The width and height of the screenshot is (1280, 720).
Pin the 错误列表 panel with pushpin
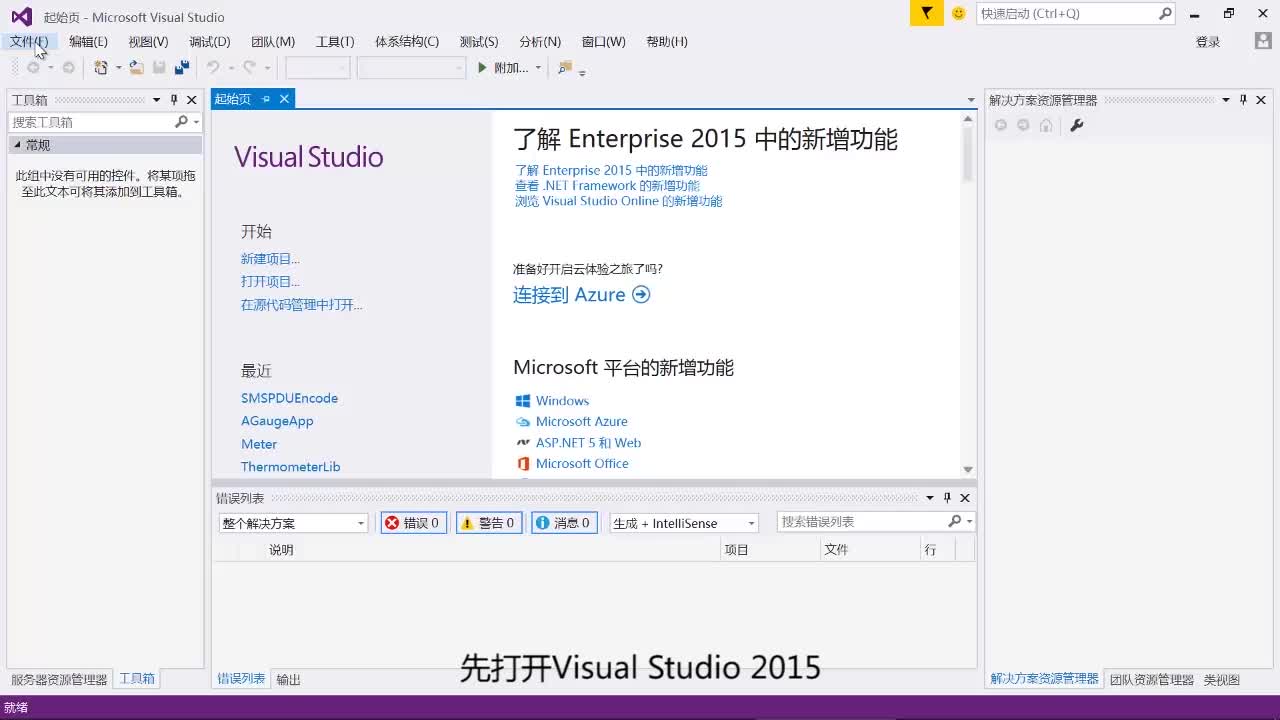pyautogui.click(x=947, y=498)
